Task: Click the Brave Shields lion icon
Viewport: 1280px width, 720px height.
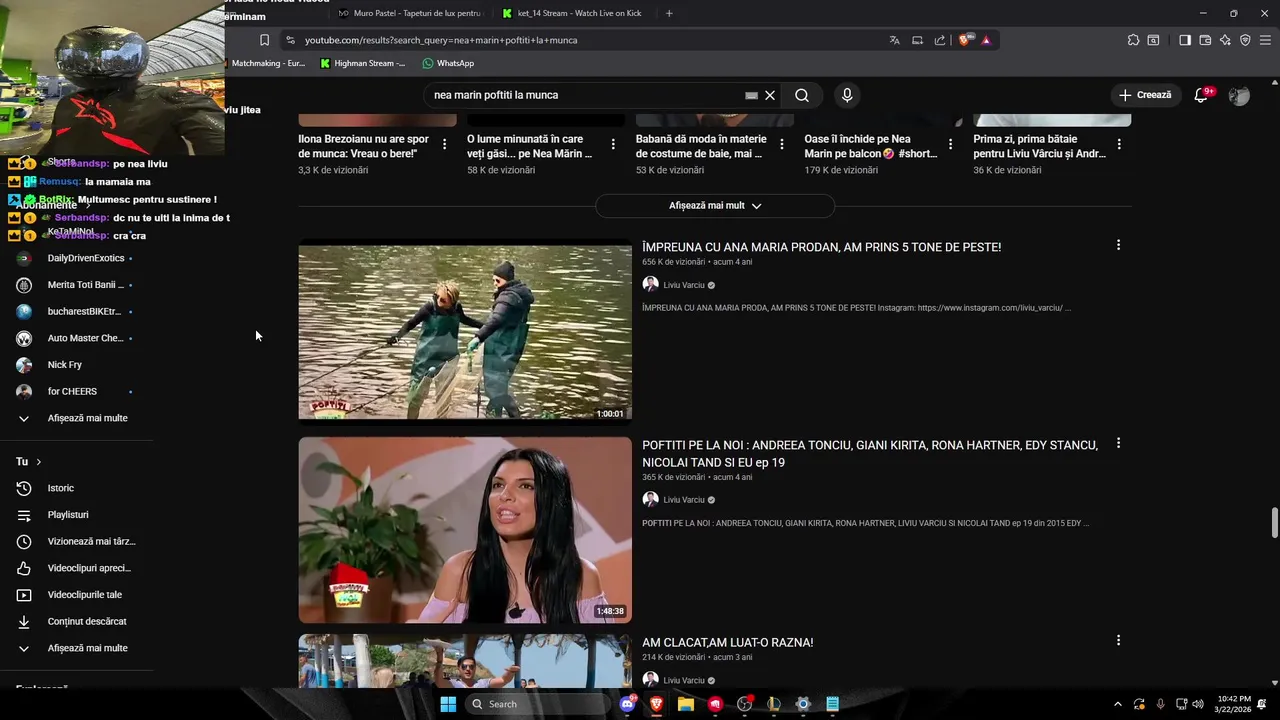Action: (964, 40)
